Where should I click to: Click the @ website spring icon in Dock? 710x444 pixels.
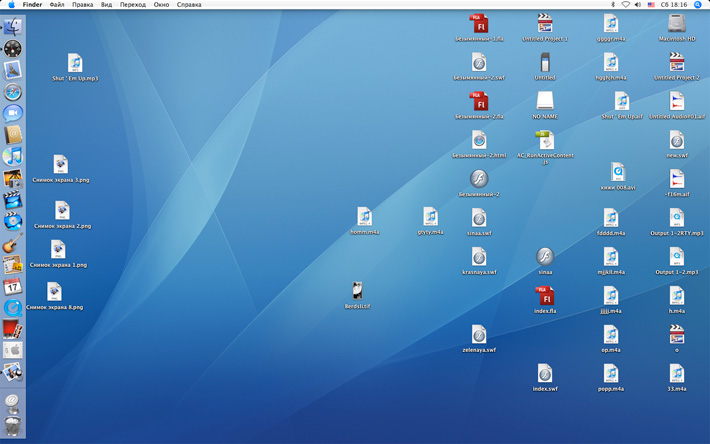point(13,403)
